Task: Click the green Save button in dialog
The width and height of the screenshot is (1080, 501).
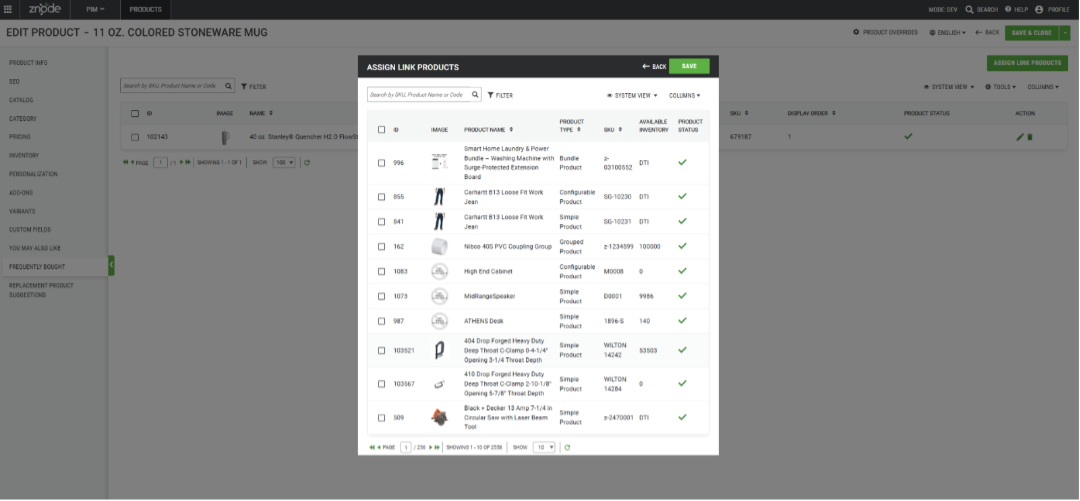Action: coord(689,66)
